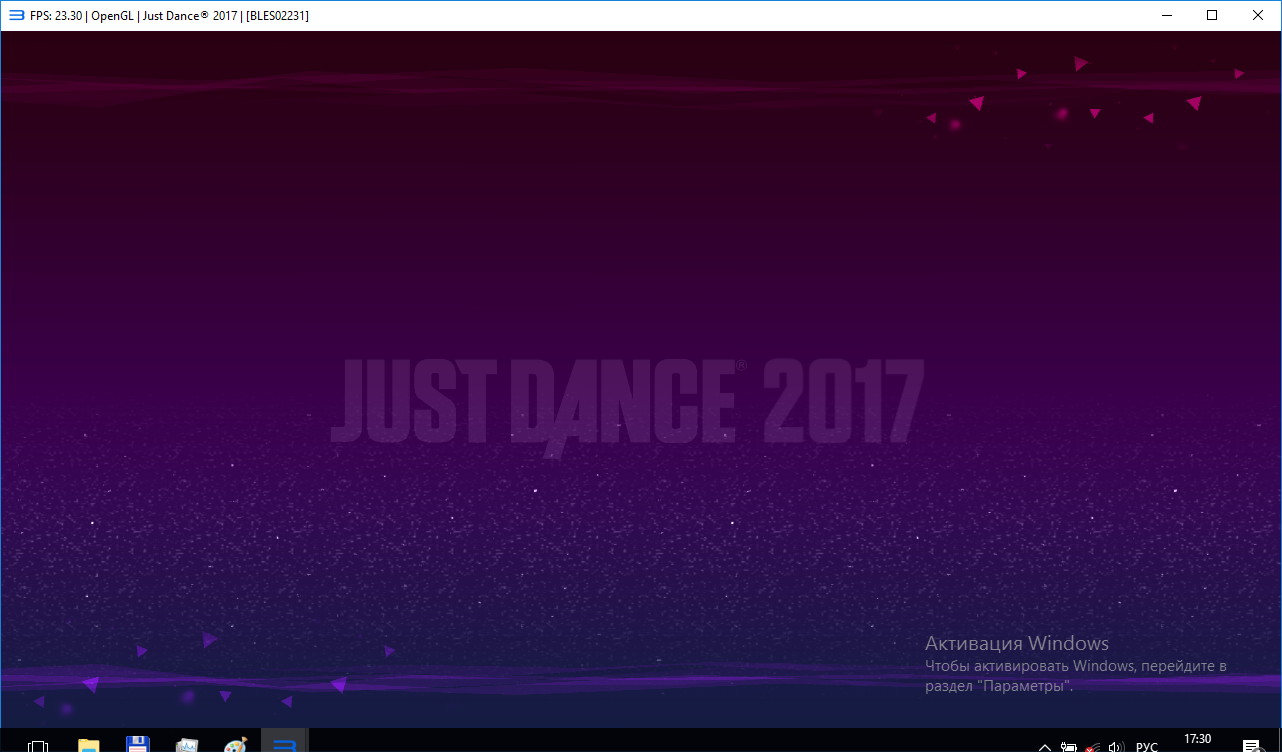Screen dimensions: 1282x752
Task: Maximize the Just Dance 2017 window
Action: [1212, 15]
